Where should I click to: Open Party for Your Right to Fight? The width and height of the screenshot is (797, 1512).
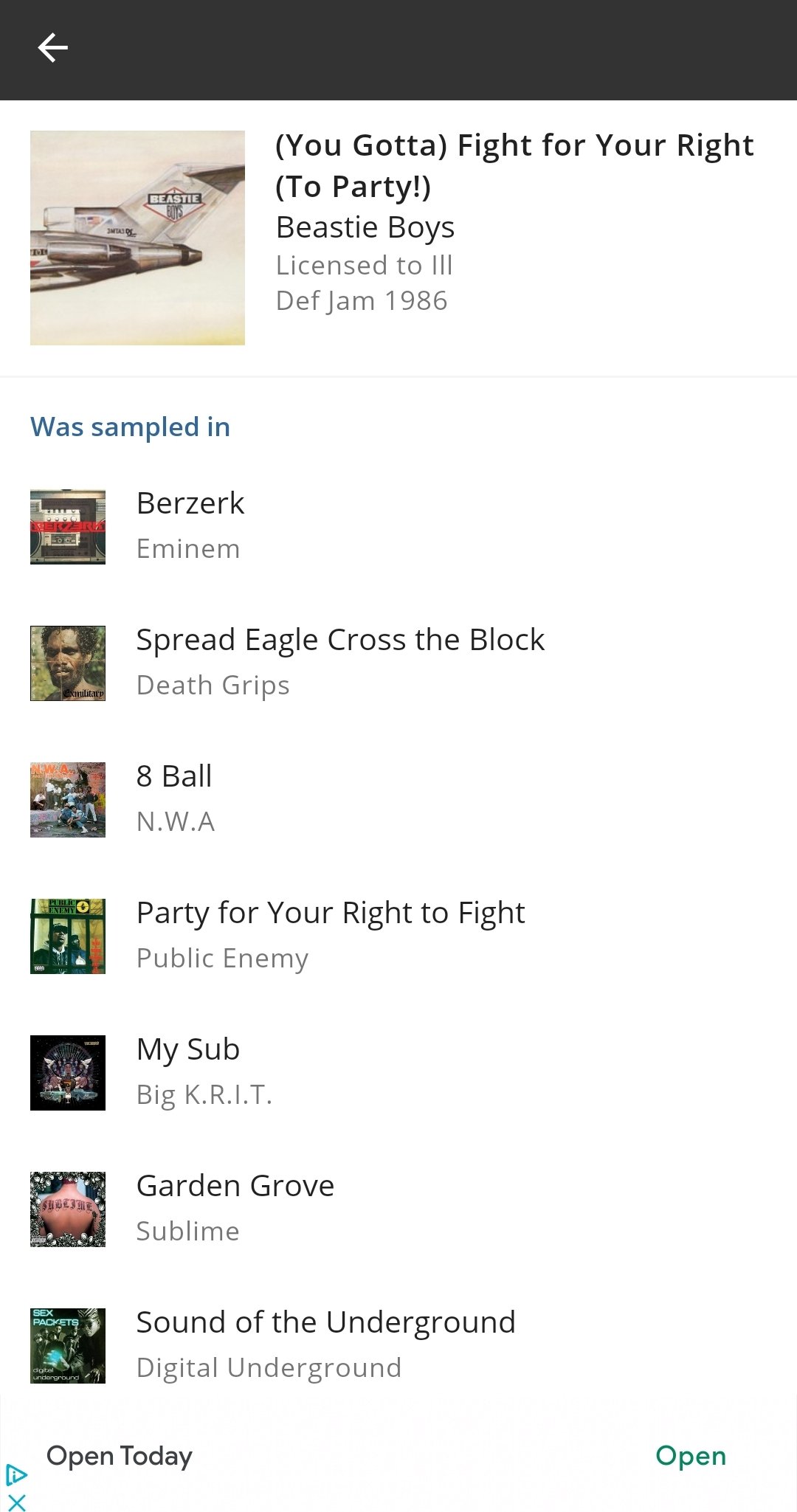(x=398, y=936)
